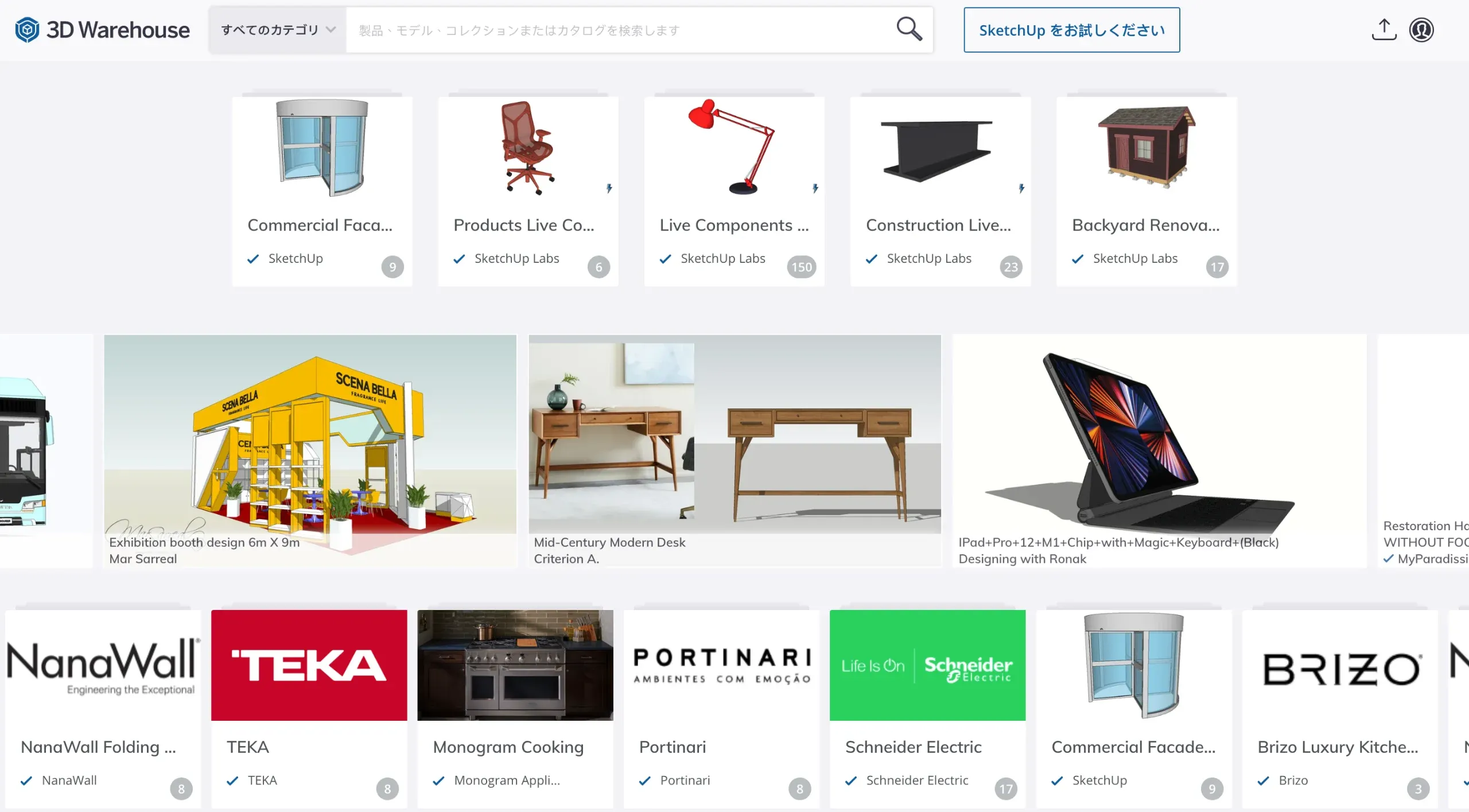Viewport: 1469px width, 812px height.
Task: Open the Schneider Electric collection link
Action: coord(913,747)
